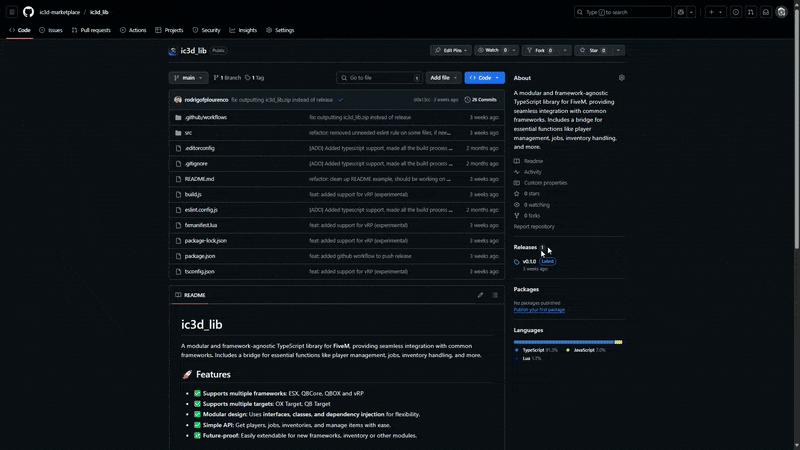
Task: Edit repository details with the About gear icon
Action: 621,78
